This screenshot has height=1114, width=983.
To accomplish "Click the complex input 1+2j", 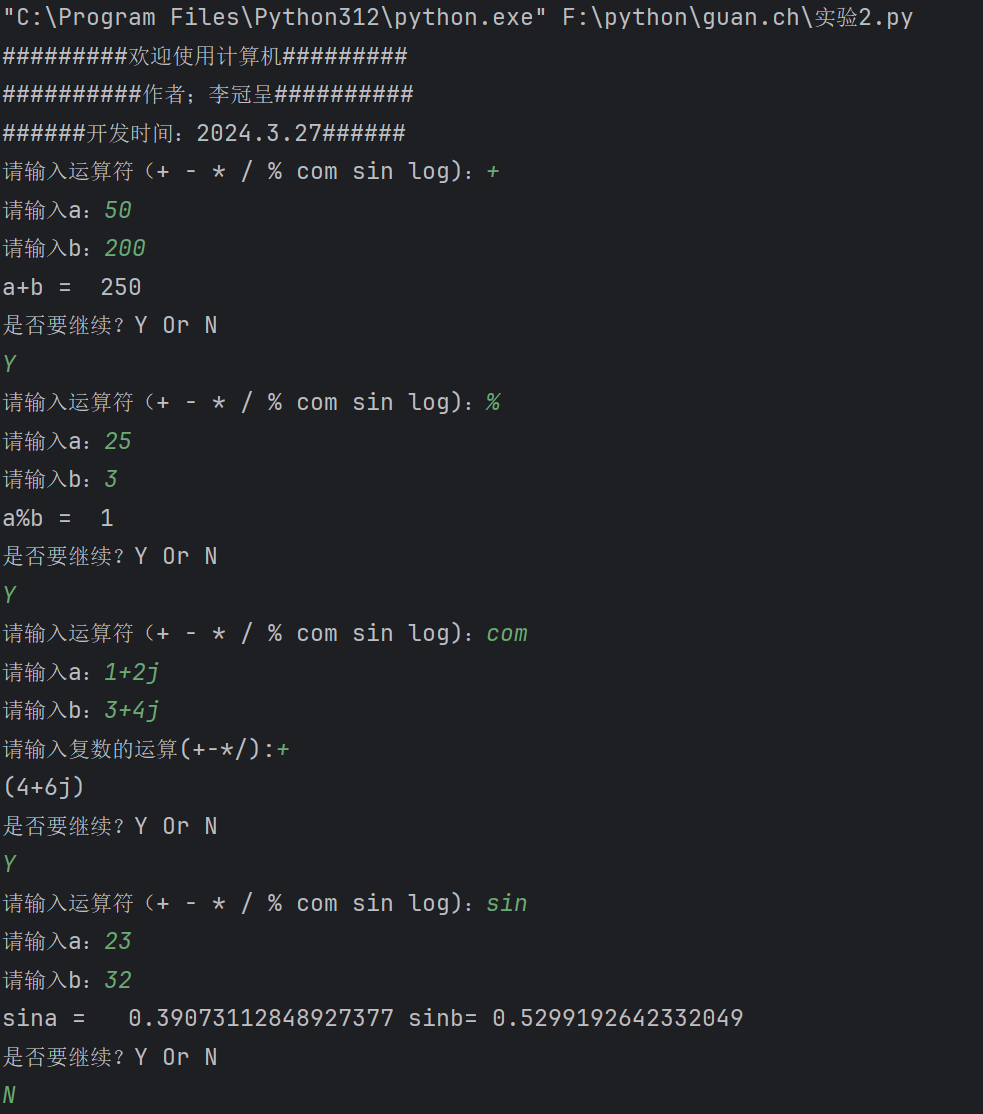I will point(132,672).
